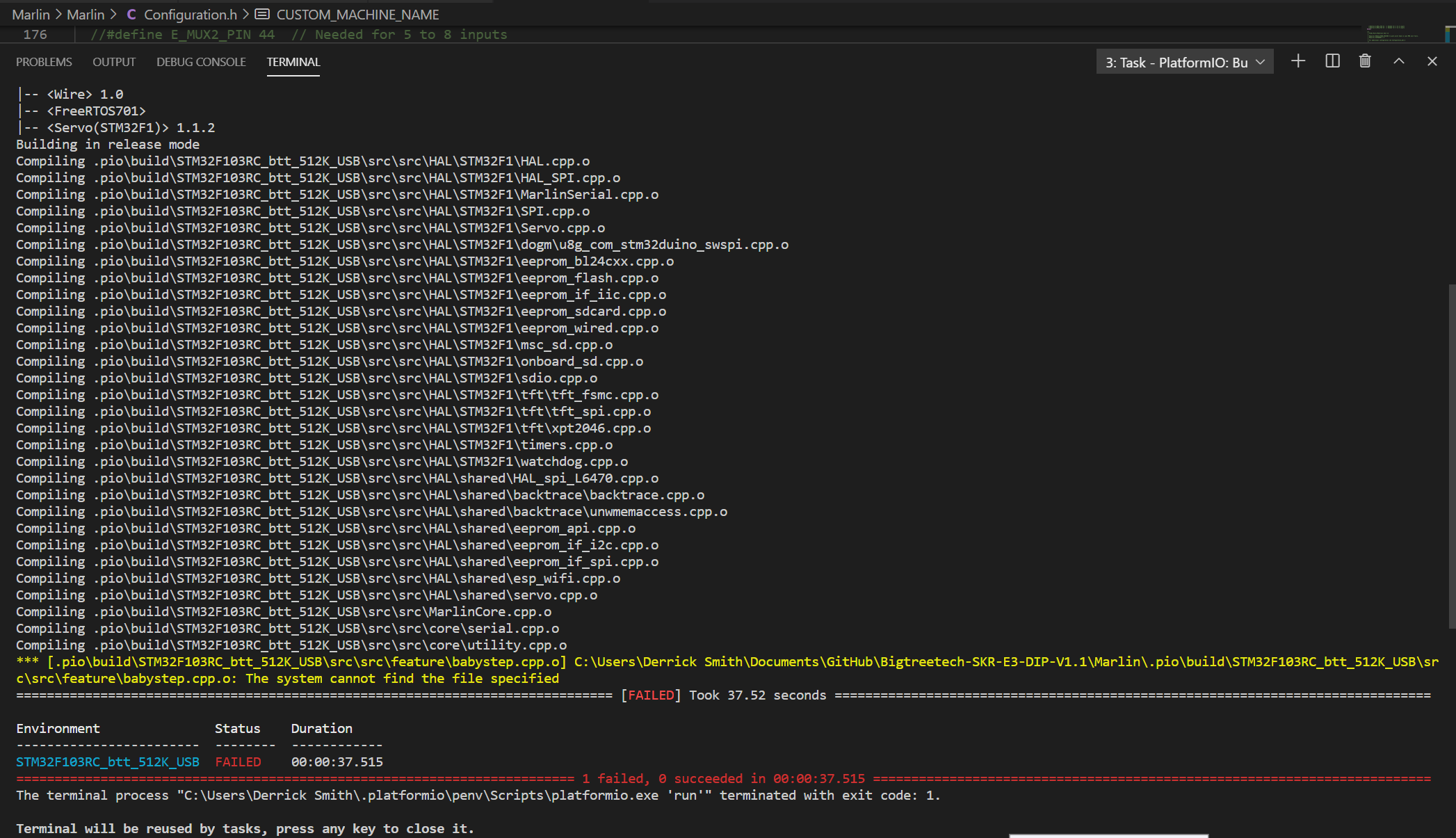Image resolution: width=1456 pixels, height=838 pixels.
Task: Click symbol icon before CUSTOM_MACHINE_NAME
Action: pos(263,15)
